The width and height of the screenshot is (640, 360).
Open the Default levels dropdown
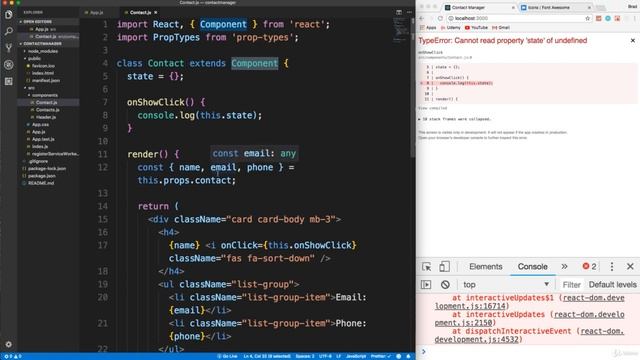tap(612, 284)
